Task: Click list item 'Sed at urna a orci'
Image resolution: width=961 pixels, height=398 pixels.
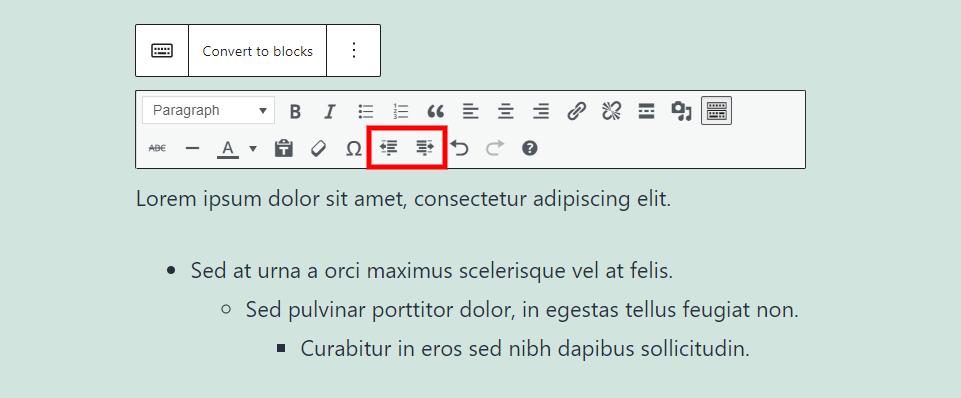Action: point(432,270)
